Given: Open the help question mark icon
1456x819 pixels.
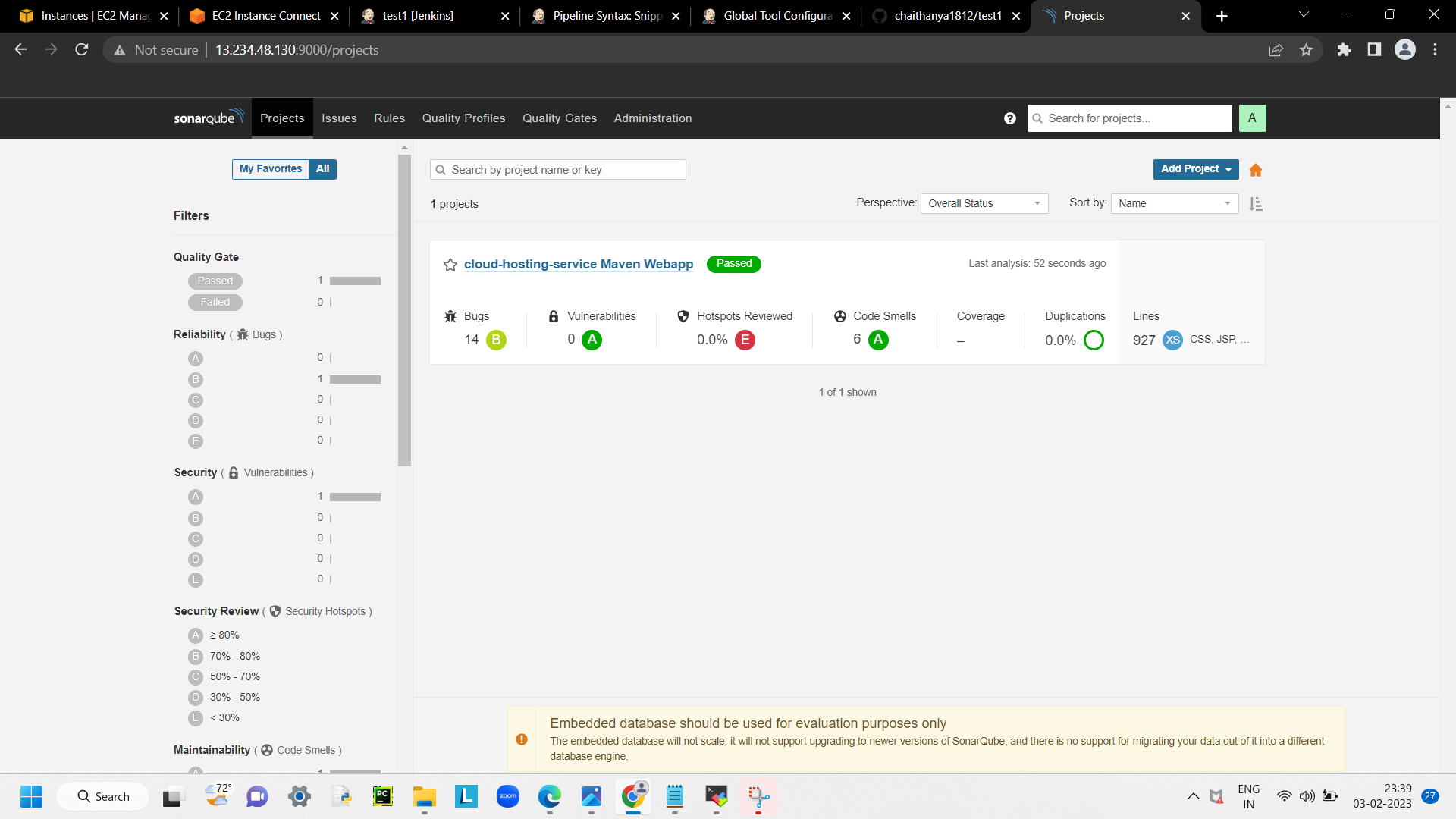Looking at the screenshot, I should click(x=1009, y=118).
